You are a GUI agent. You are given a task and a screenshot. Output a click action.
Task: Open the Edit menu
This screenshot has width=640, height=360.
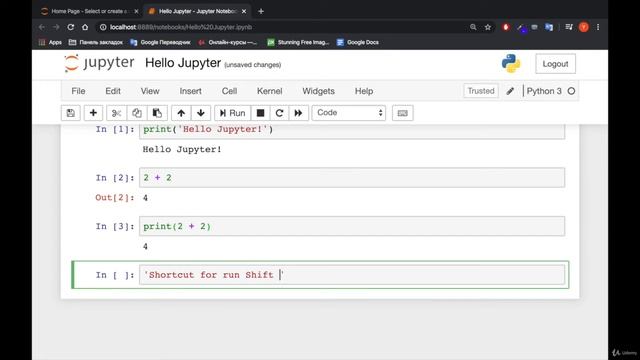coord(113,91)
